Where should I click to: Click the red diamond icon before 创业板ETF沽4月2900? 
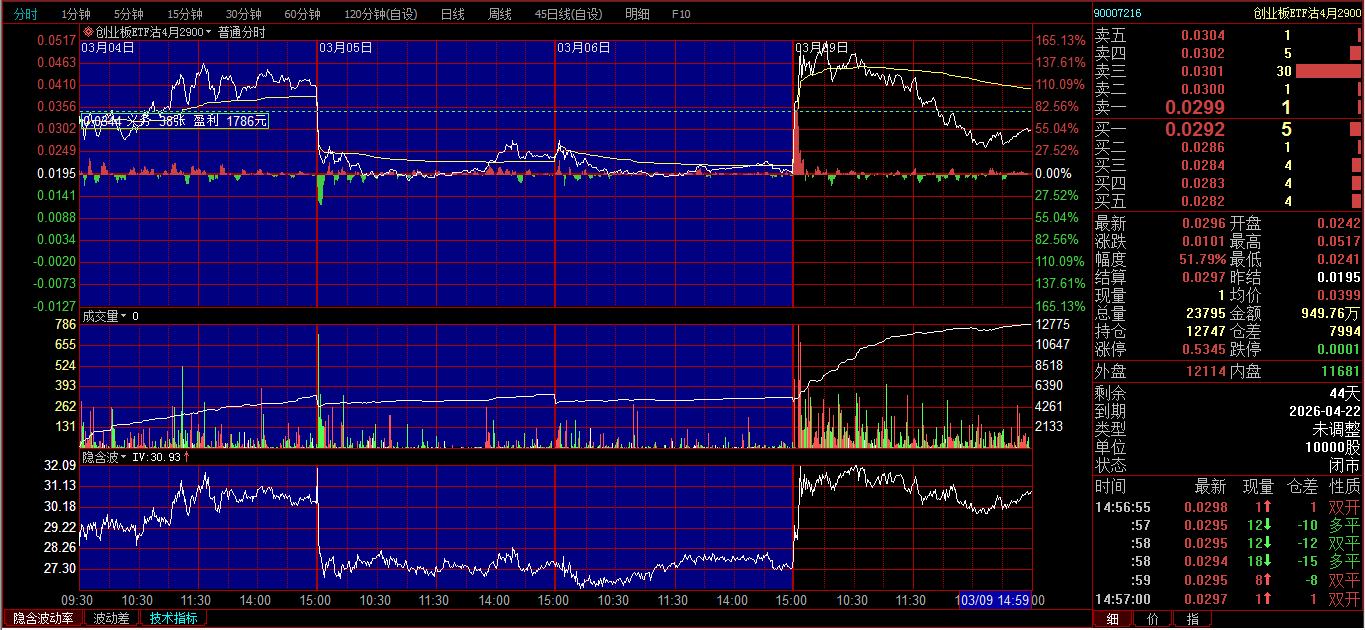pos(88,32)
